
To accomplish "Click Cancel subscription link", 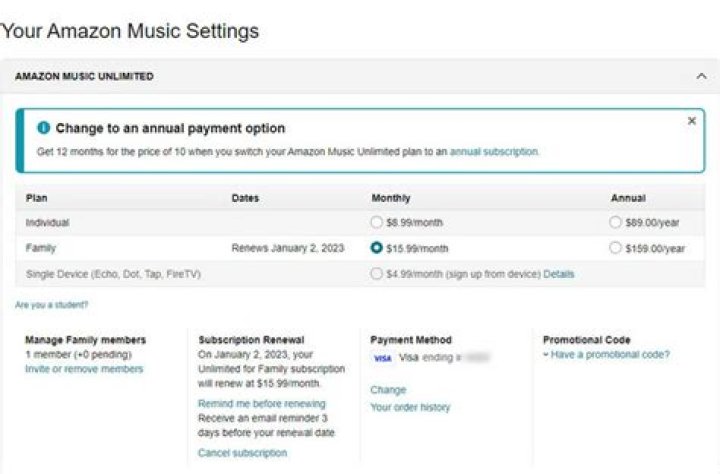I will pyautogui.click(x=242, y=453).
